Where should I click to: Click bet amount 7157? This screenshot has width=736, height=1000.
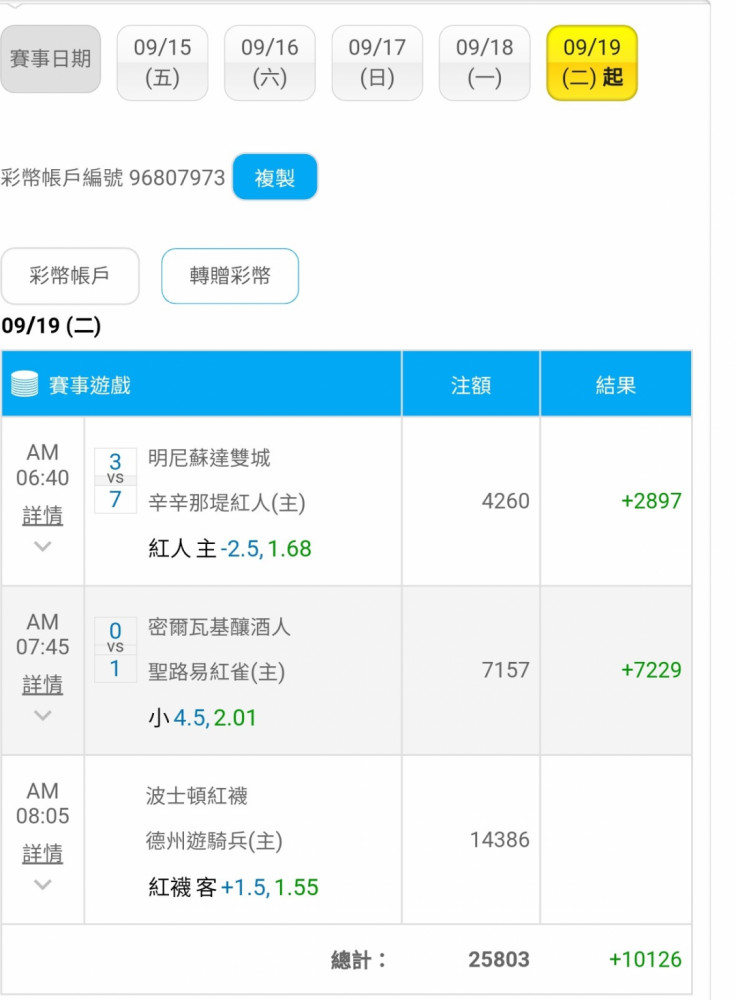(505, 670)
